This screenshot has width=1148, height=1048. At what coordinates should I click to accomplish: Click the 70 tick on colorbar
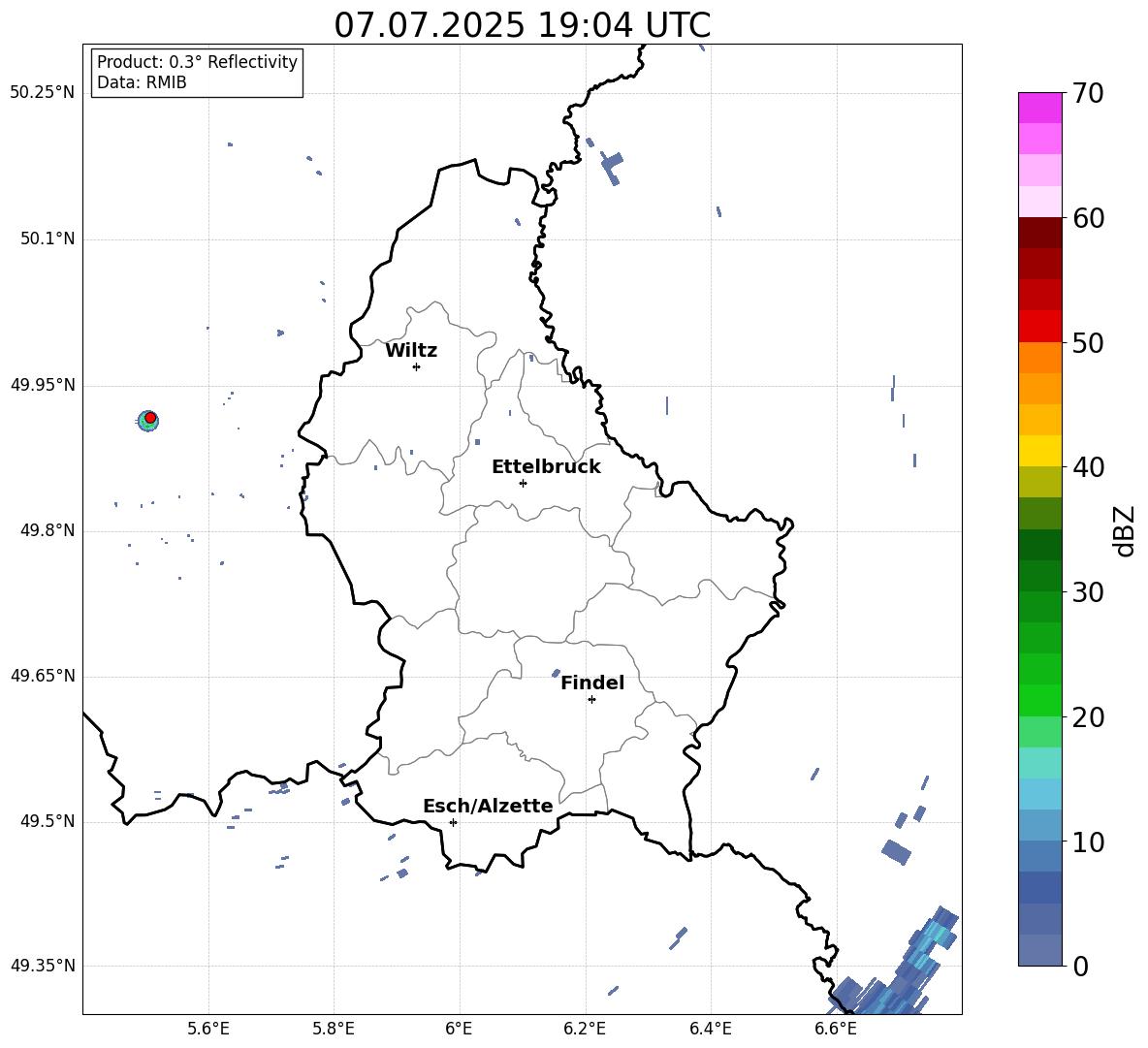[1088, 93]
